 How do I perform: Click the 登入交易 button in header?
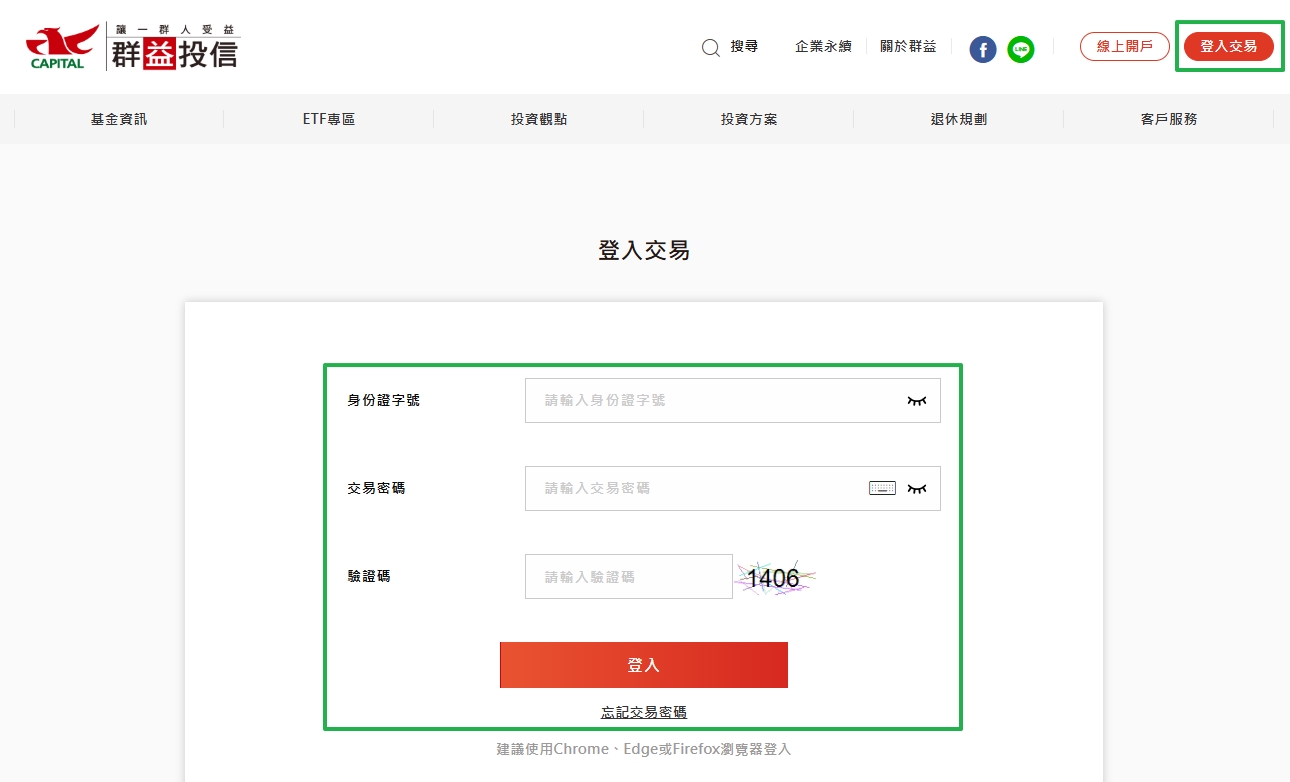[x=1228, y=46]
